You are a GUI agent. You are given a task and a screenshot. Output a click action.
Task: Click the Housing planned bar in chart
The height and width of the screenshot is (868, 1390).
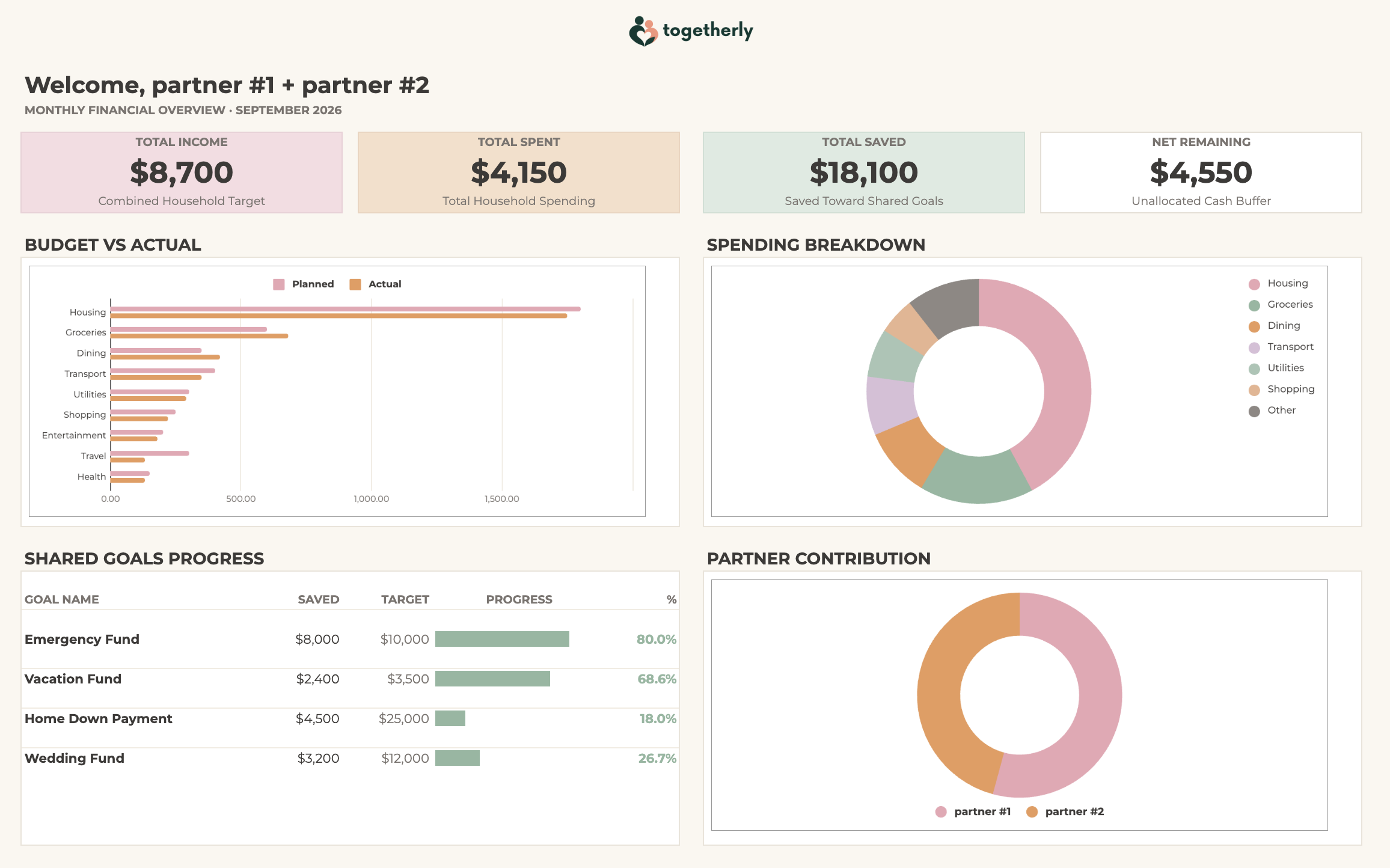[346, 309]
